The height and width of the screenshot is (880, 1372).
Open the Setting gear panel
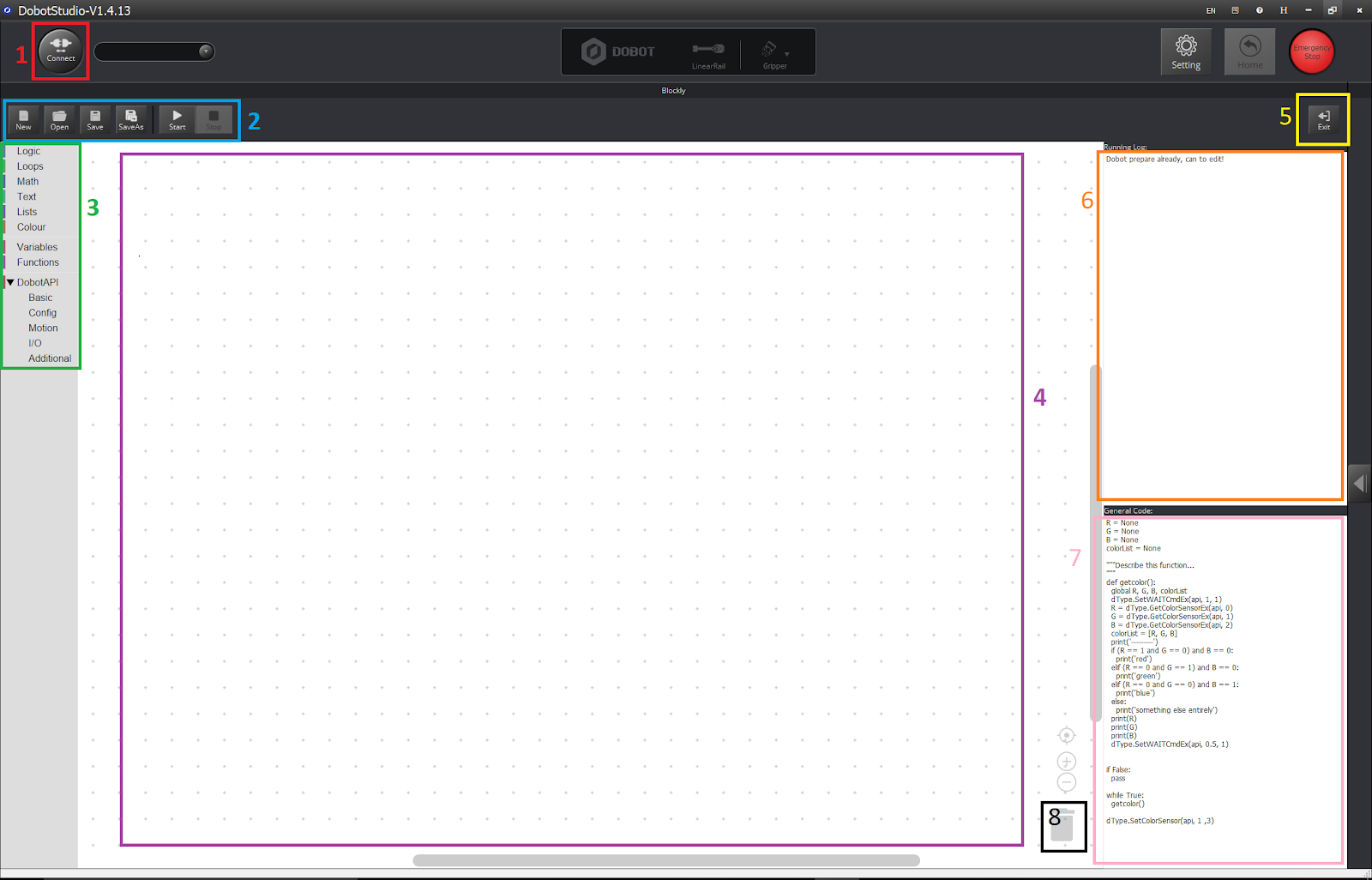1186,51
